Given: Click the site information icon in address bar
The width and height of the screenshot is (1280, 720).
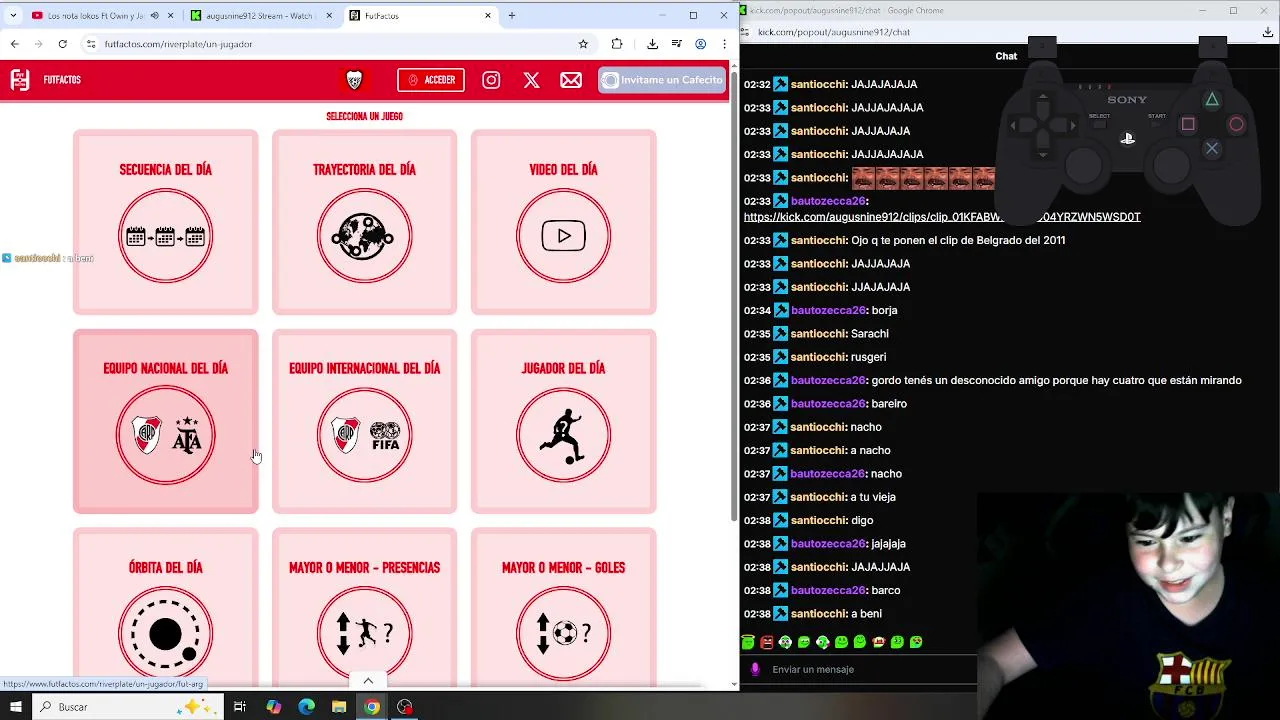Looking at the screenshot, I should (x=91, y=44).
